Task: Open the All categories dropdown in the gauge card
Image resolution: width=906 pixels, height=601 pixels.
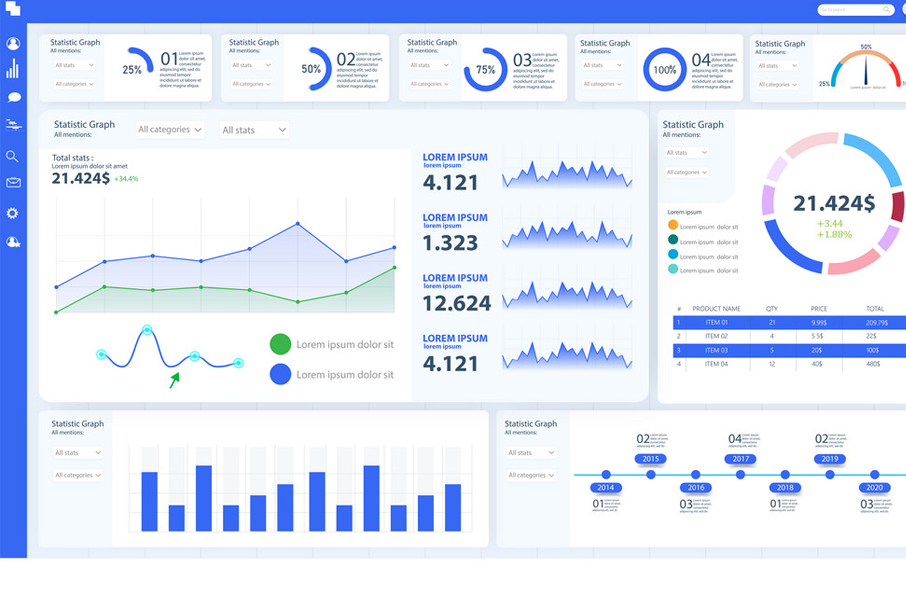Action: (x=778, y=85)
